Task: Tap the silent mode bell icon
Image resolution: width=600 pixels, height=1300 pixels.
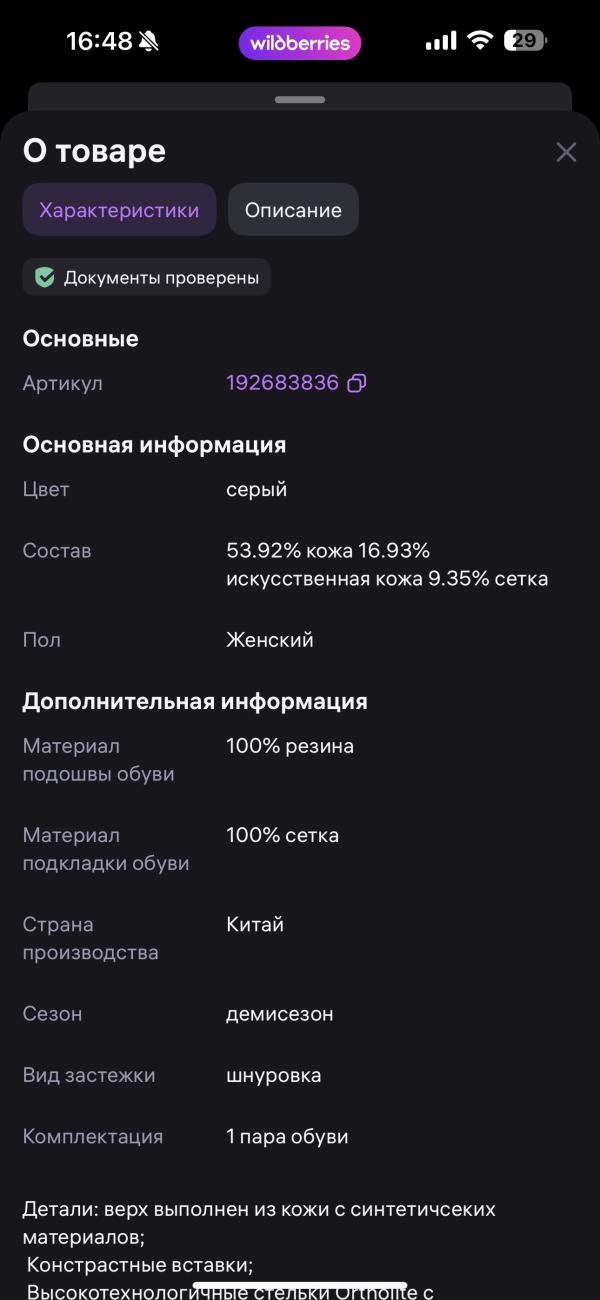Action: [x=149, y=42]
